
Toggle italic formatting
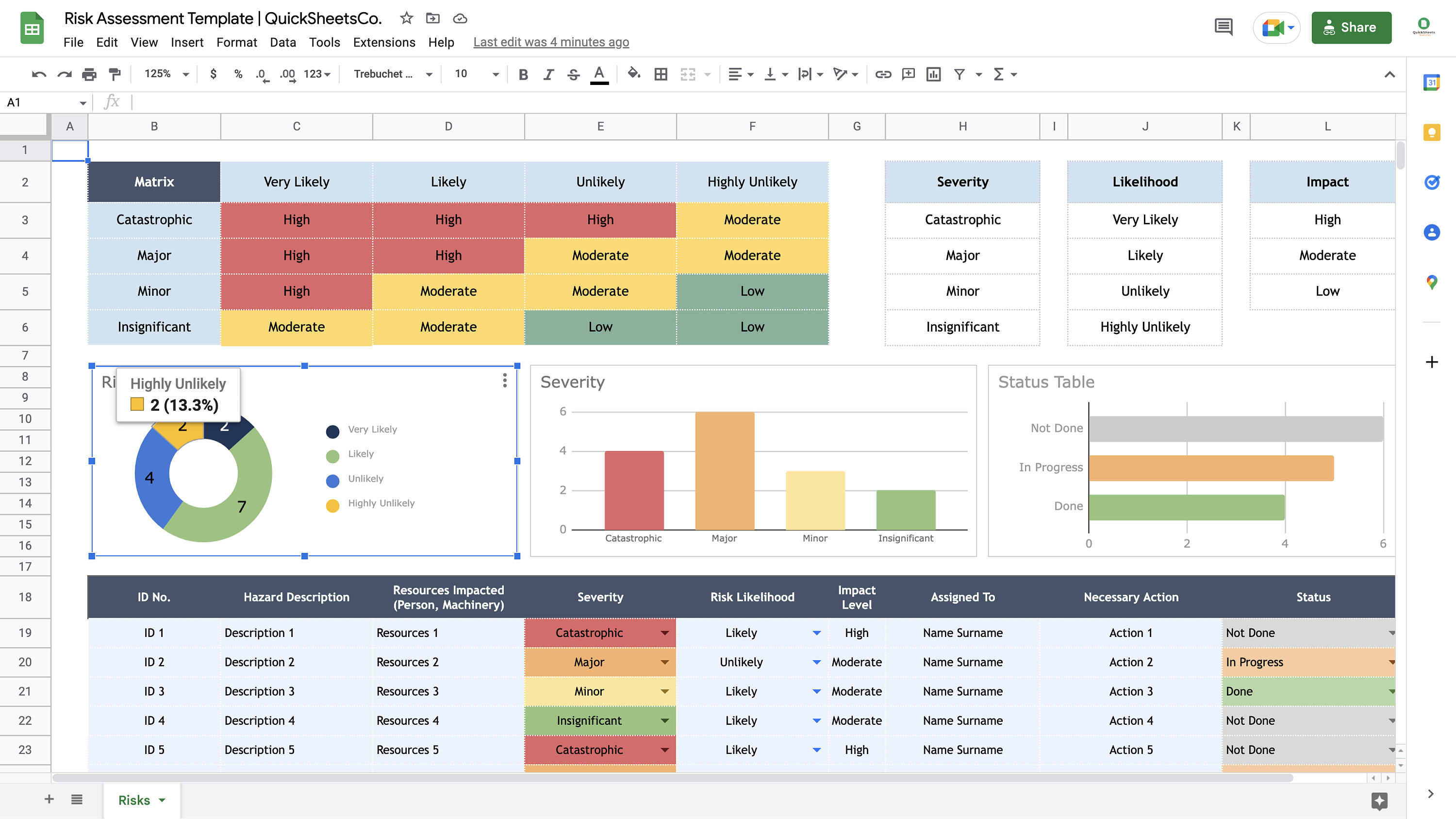pos(547,73)
